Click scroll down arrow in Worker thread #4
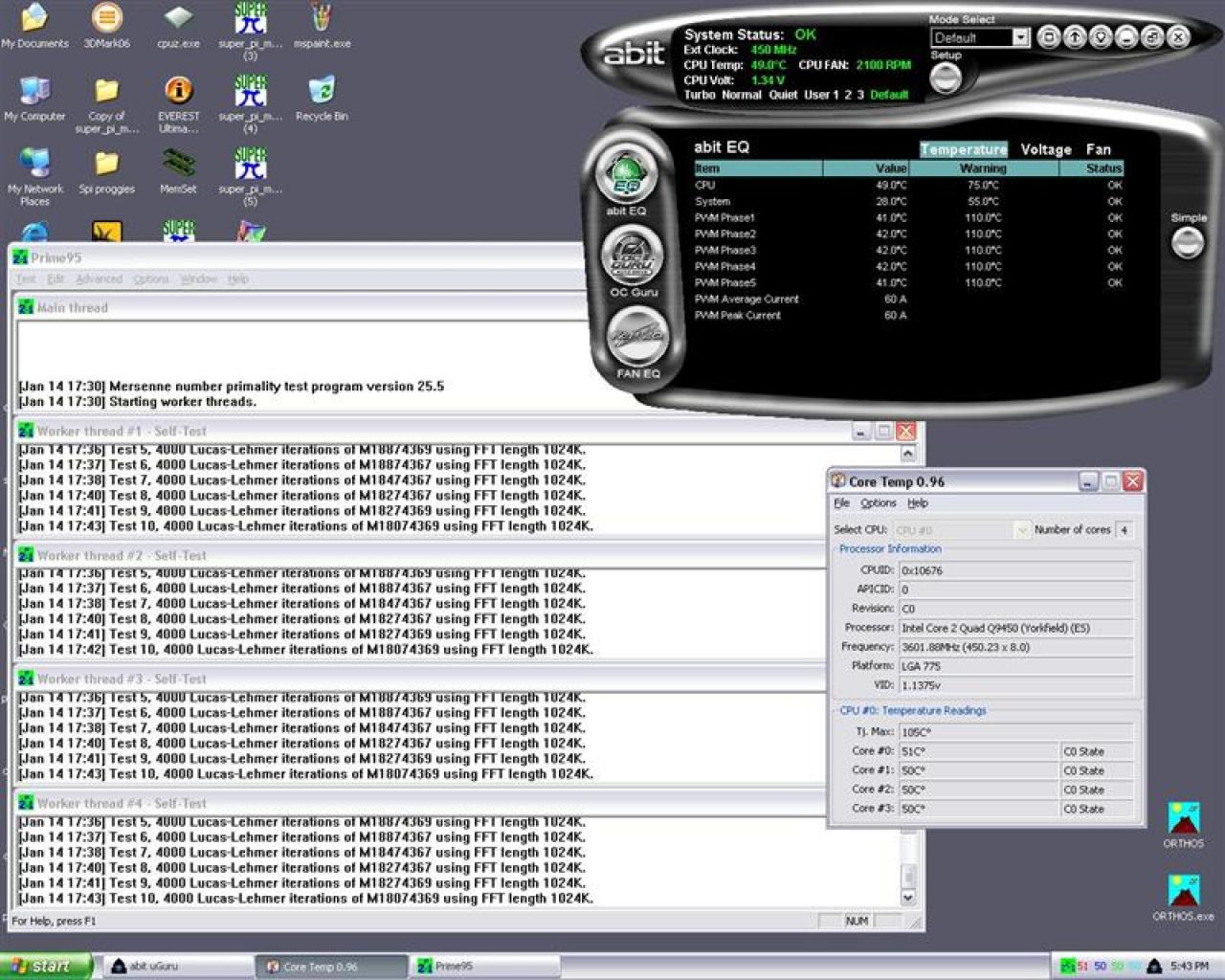Screen dimensions: 1225x980 coord(907,898)
